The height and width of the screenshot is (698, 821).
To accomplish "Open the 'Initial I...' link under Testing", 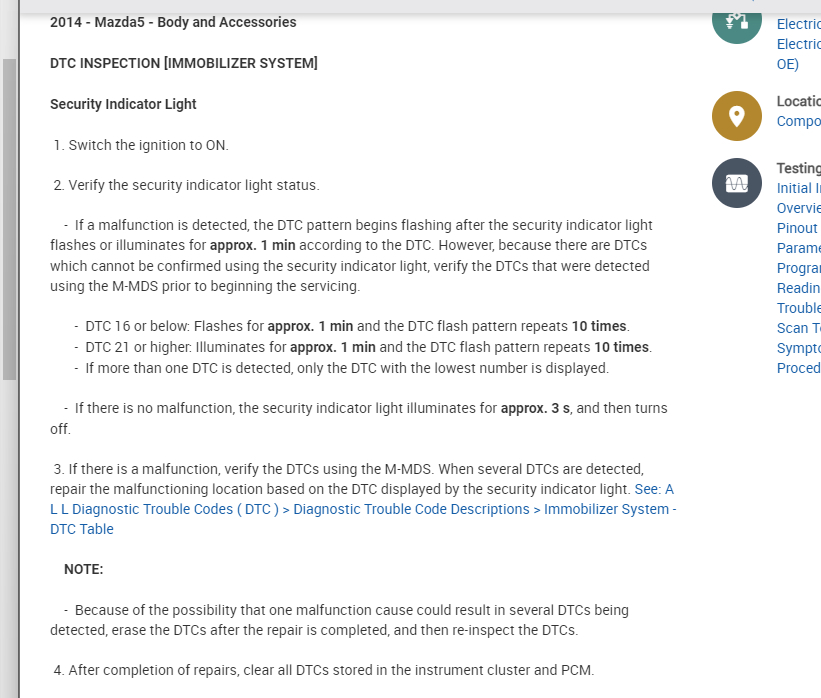I will (799, 188).
